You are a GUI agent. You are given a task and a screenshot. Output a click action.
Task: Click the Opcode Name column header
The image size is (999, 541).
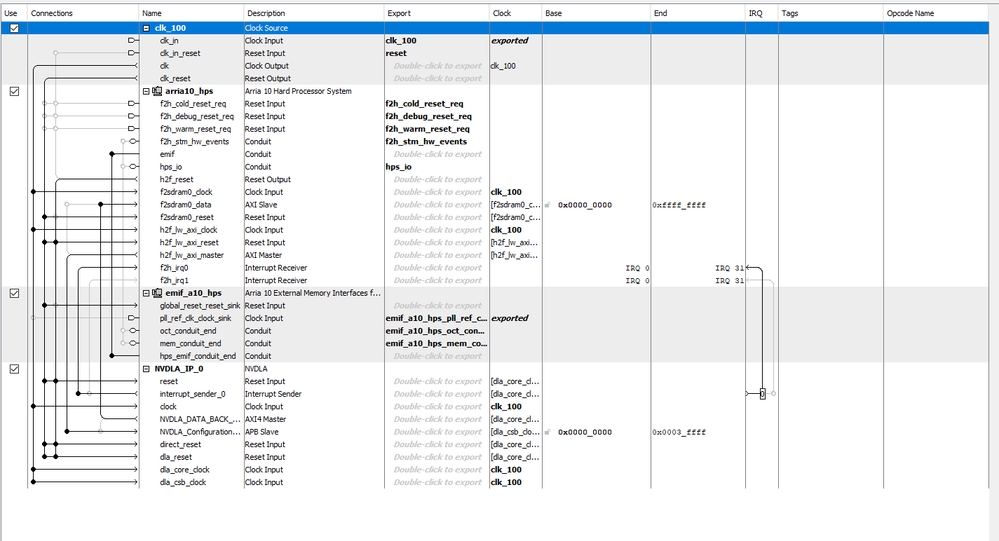click(x=910, y=13)
